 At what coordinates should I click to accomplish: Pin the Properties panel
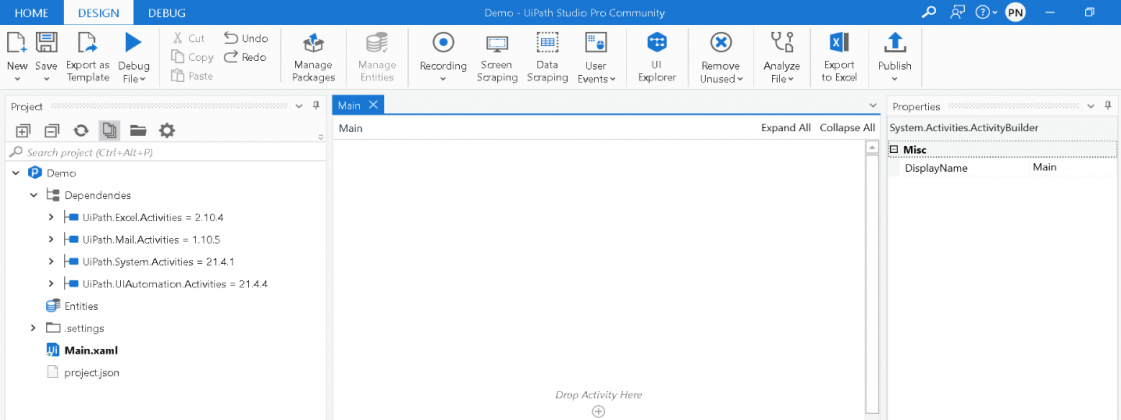(x=1107, y=106)
